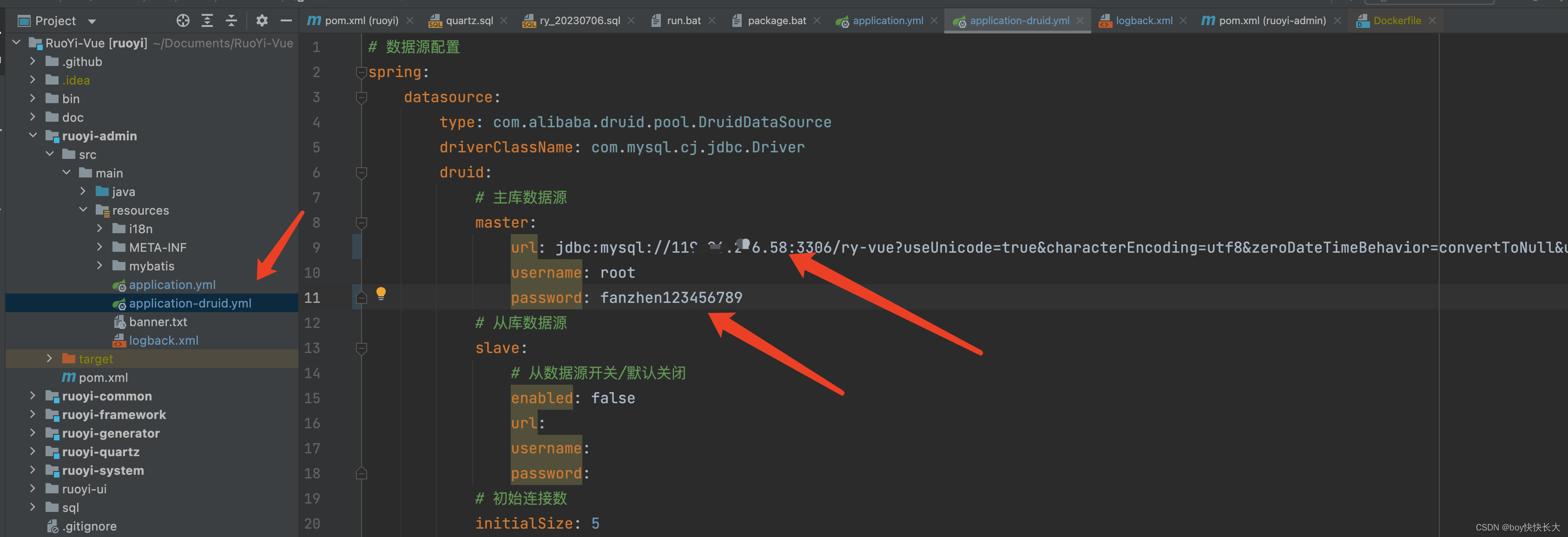Click the yellow lightbulb intention icon on line 11
This screenshot has width=1568, height=537.
tap(381, 294)
